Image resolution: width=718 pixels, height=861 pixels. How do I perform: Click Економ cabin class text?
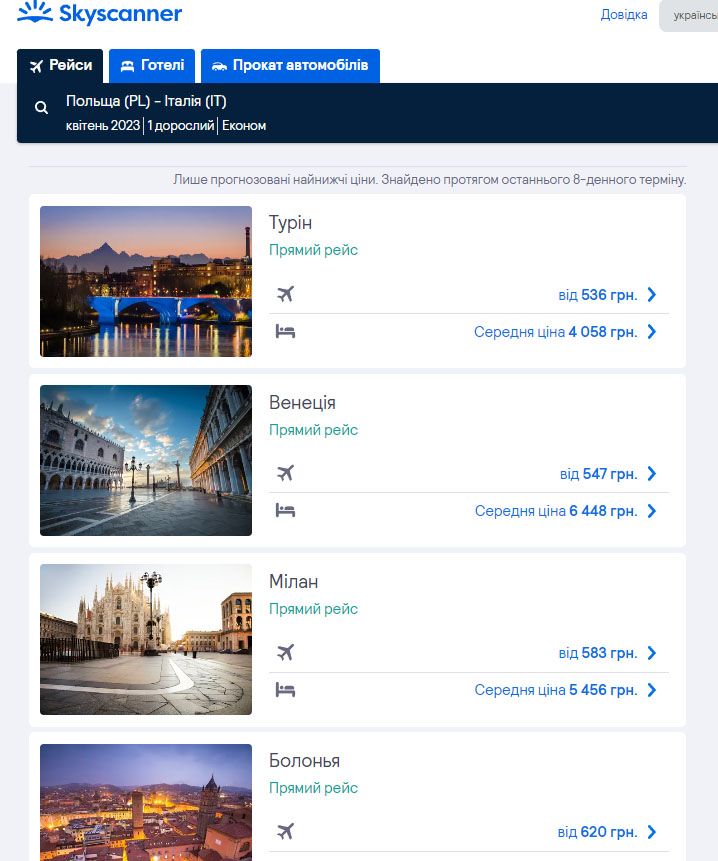click(x=244, y=126)
